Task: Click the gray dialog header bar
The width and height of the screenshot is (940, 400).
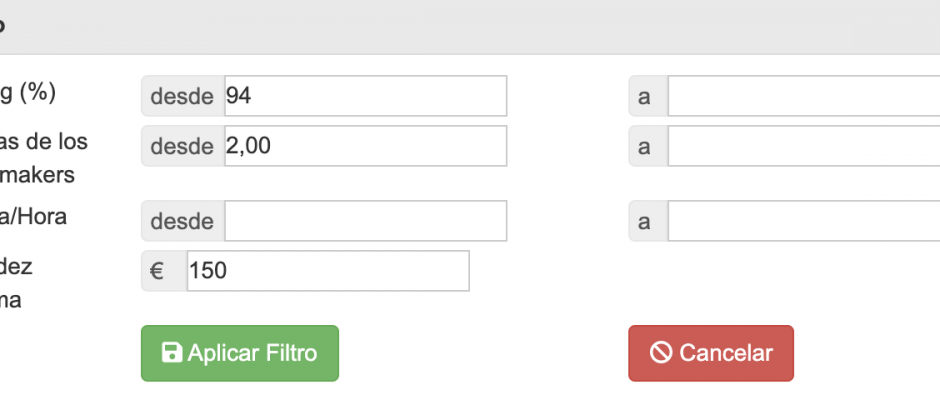Action: 470,27
